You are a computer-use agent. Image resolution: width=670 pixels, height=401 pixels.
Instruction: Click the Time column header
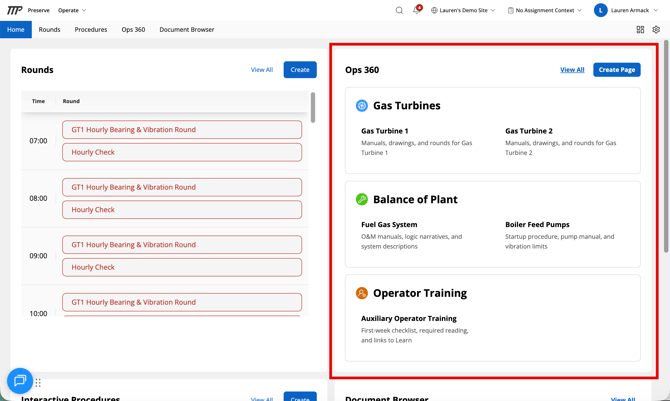tap(38, 101)
